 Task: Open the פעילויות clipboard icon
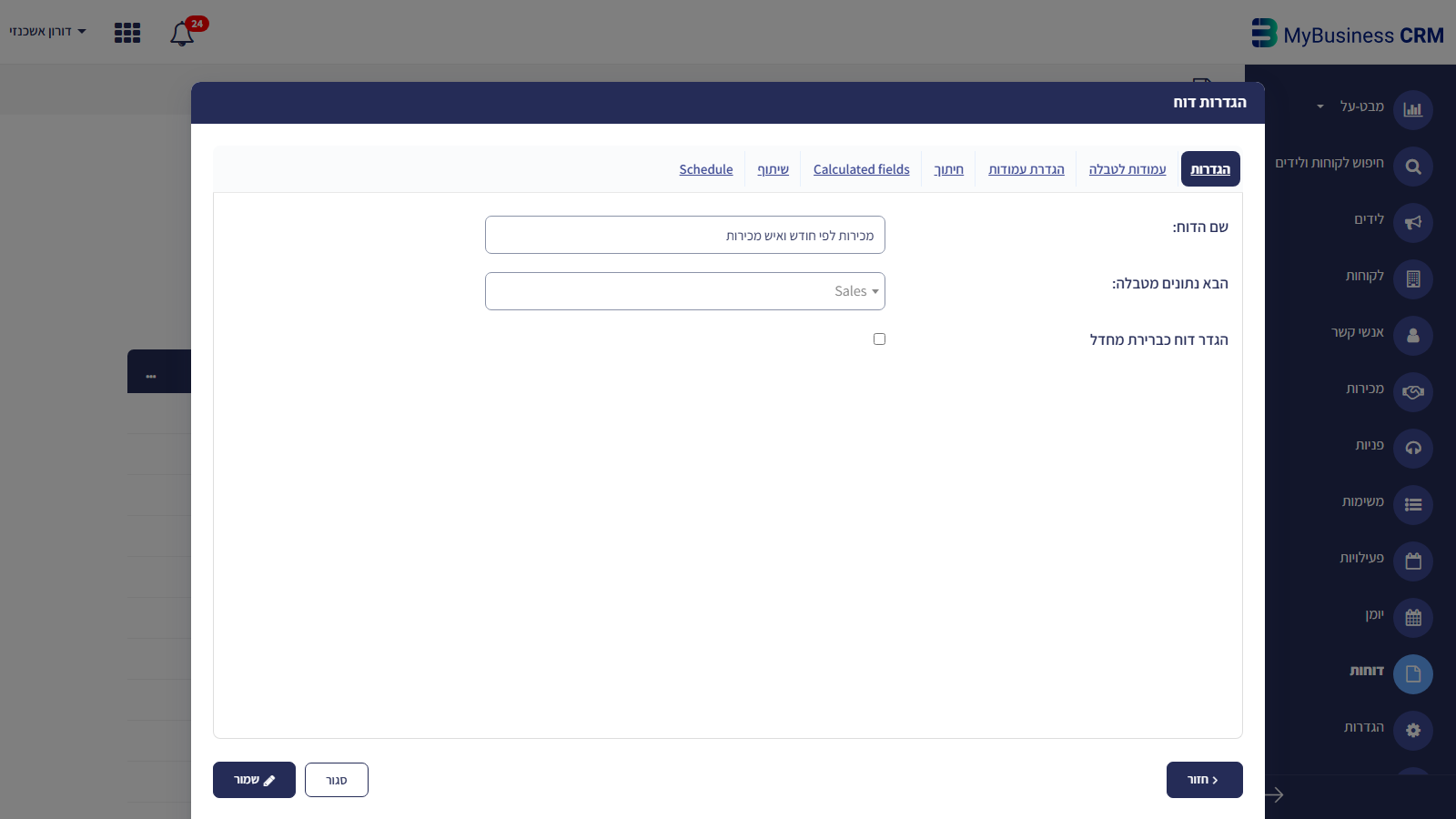[x=1412, y=561]
